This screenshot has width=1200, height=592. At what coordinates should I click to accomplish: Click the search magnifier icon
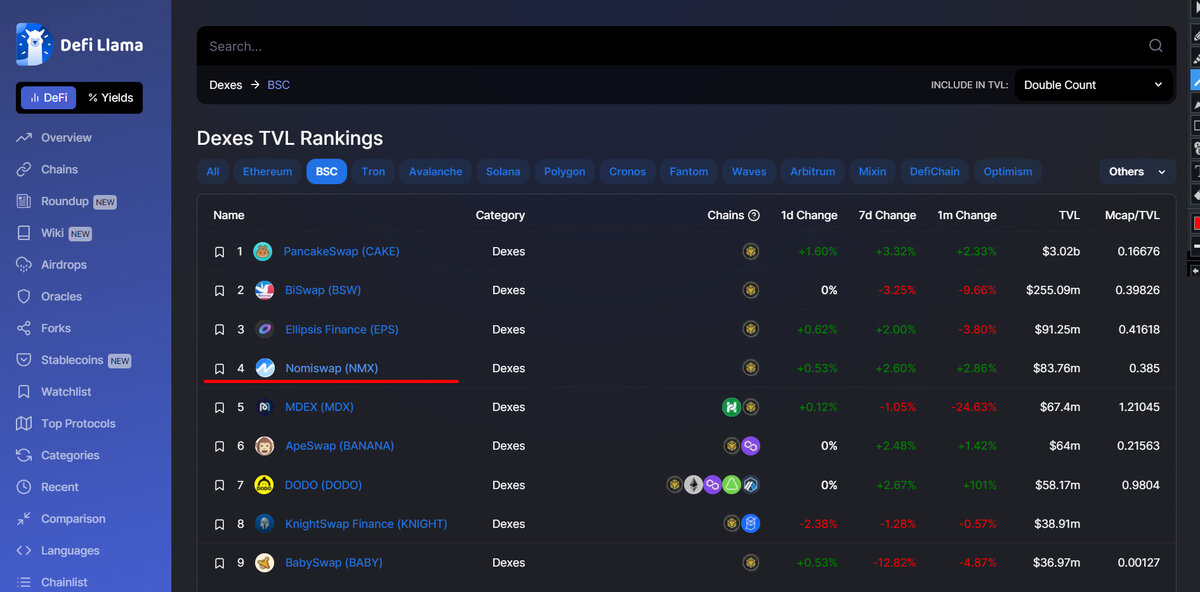[1155, 46]
